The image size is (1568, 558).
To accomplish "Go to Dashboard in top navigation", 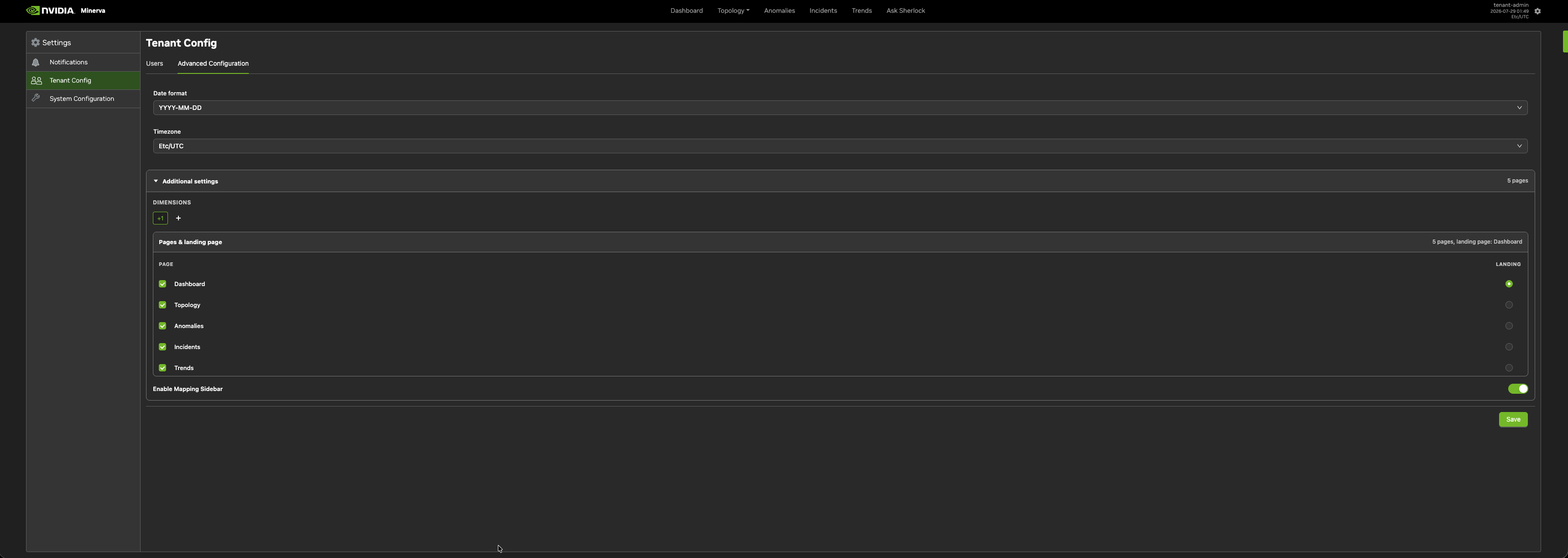I will coord(687,11).
